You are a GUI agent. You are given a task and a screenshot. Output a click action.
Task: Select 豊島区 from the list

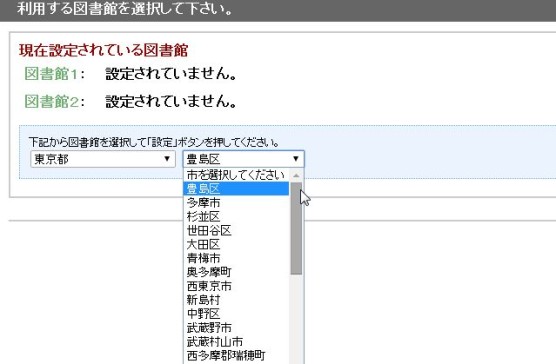[236, 189]
